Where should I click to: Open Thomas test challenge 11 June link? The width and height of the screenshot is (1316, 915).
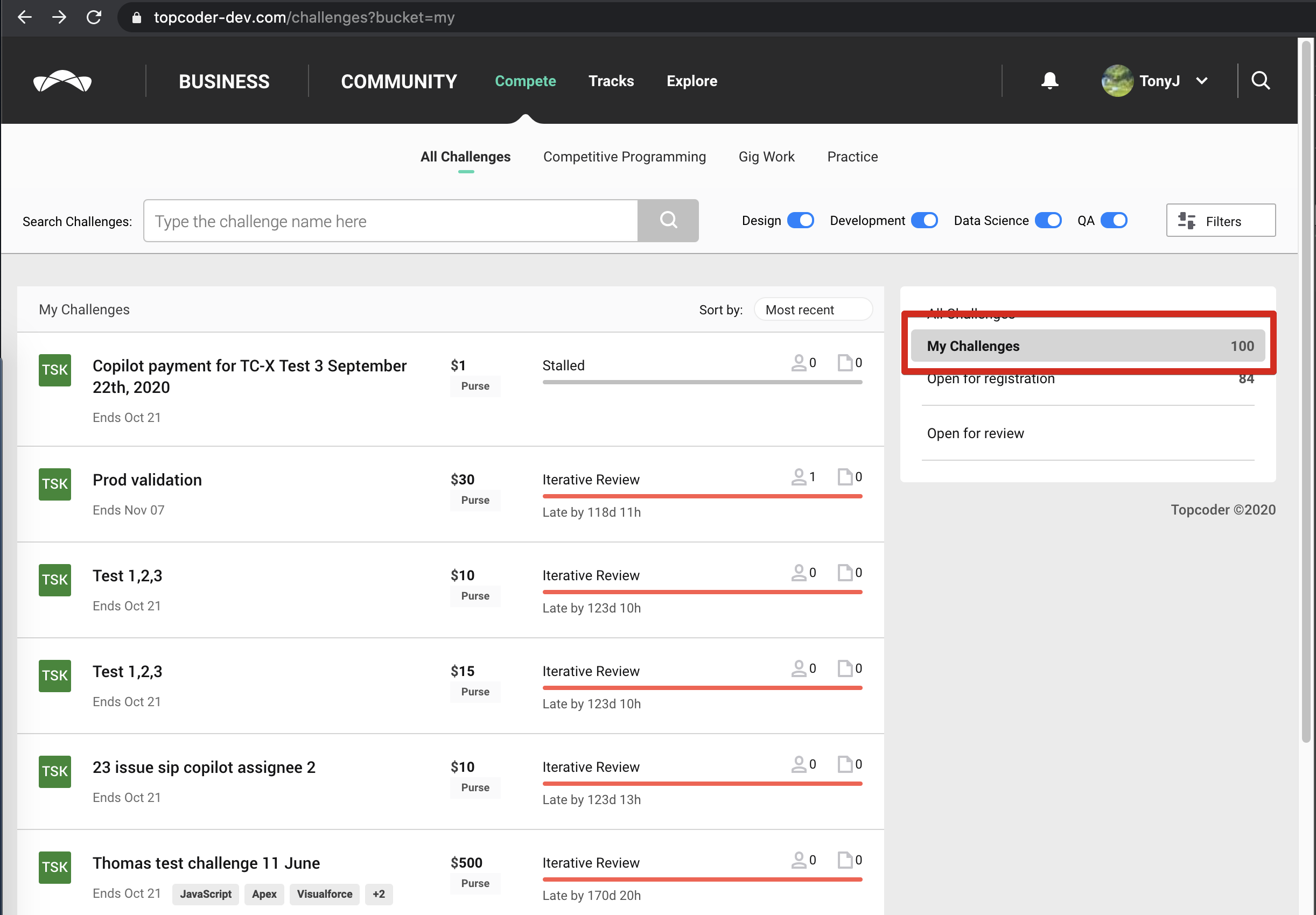click(206, 863)
